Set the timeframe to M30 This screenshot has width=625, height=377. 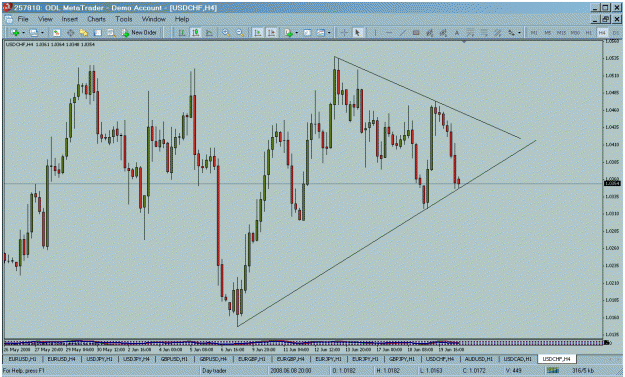(575, 33)
